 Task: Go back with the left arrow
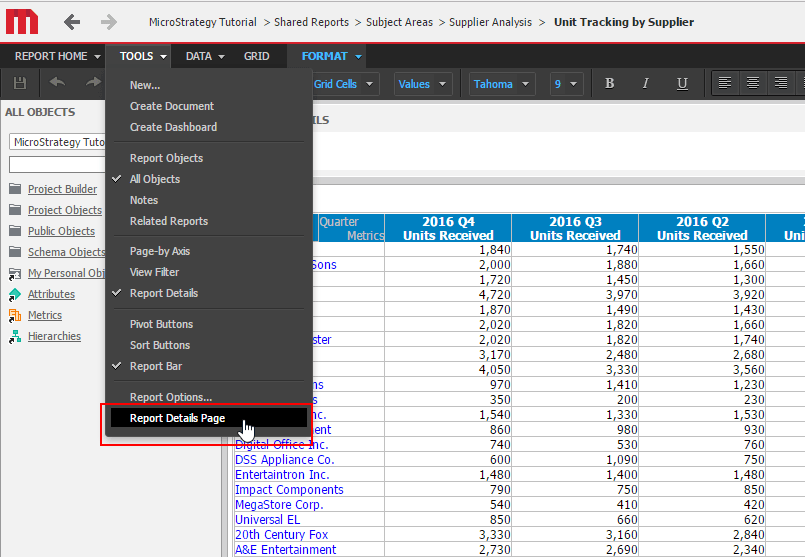click(72, 22)
